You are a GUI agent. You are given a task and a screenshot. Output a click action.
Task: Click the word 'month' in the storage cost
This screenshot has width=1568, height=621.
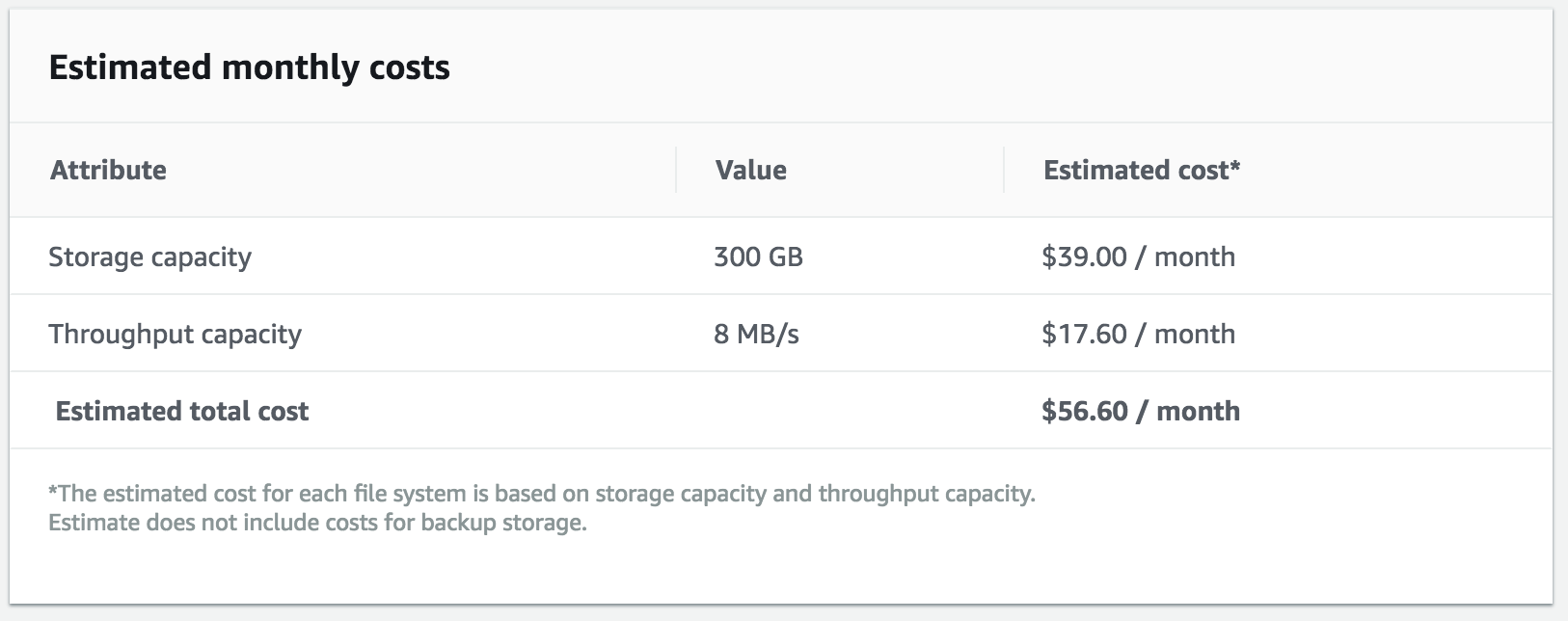click(1195, 256)
